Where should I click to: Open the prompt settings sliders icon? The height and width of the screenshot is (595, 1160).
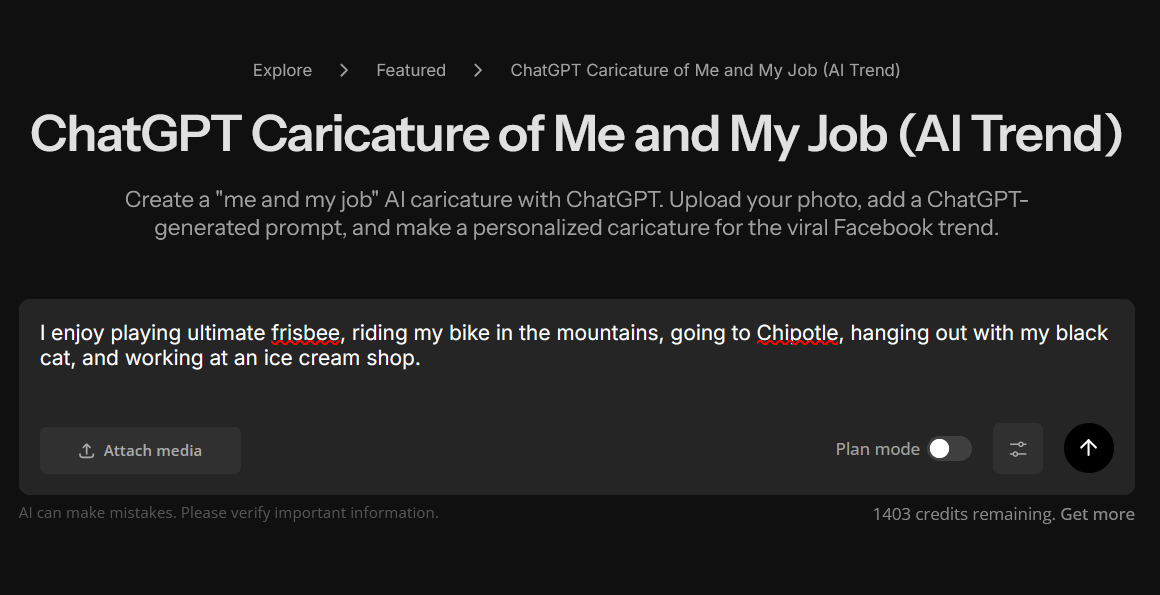[x=1018, y=449]
